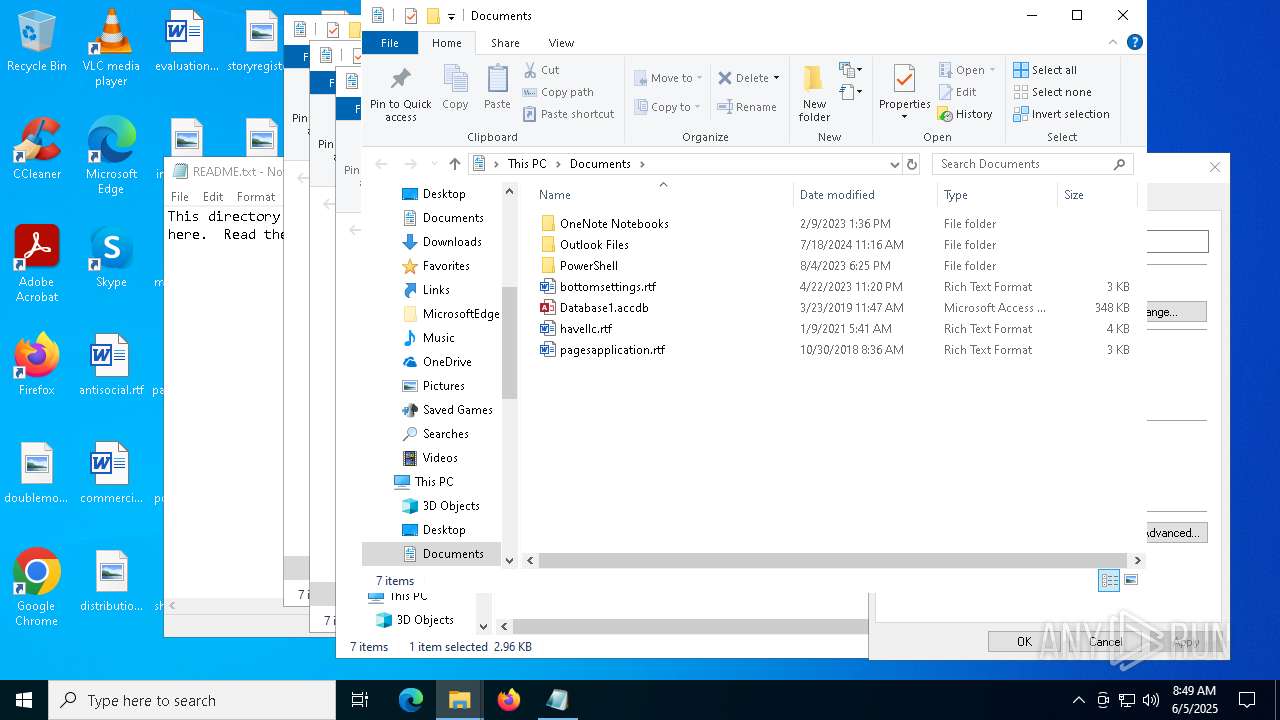Click the Edit item in ribbon

[956, 92]
